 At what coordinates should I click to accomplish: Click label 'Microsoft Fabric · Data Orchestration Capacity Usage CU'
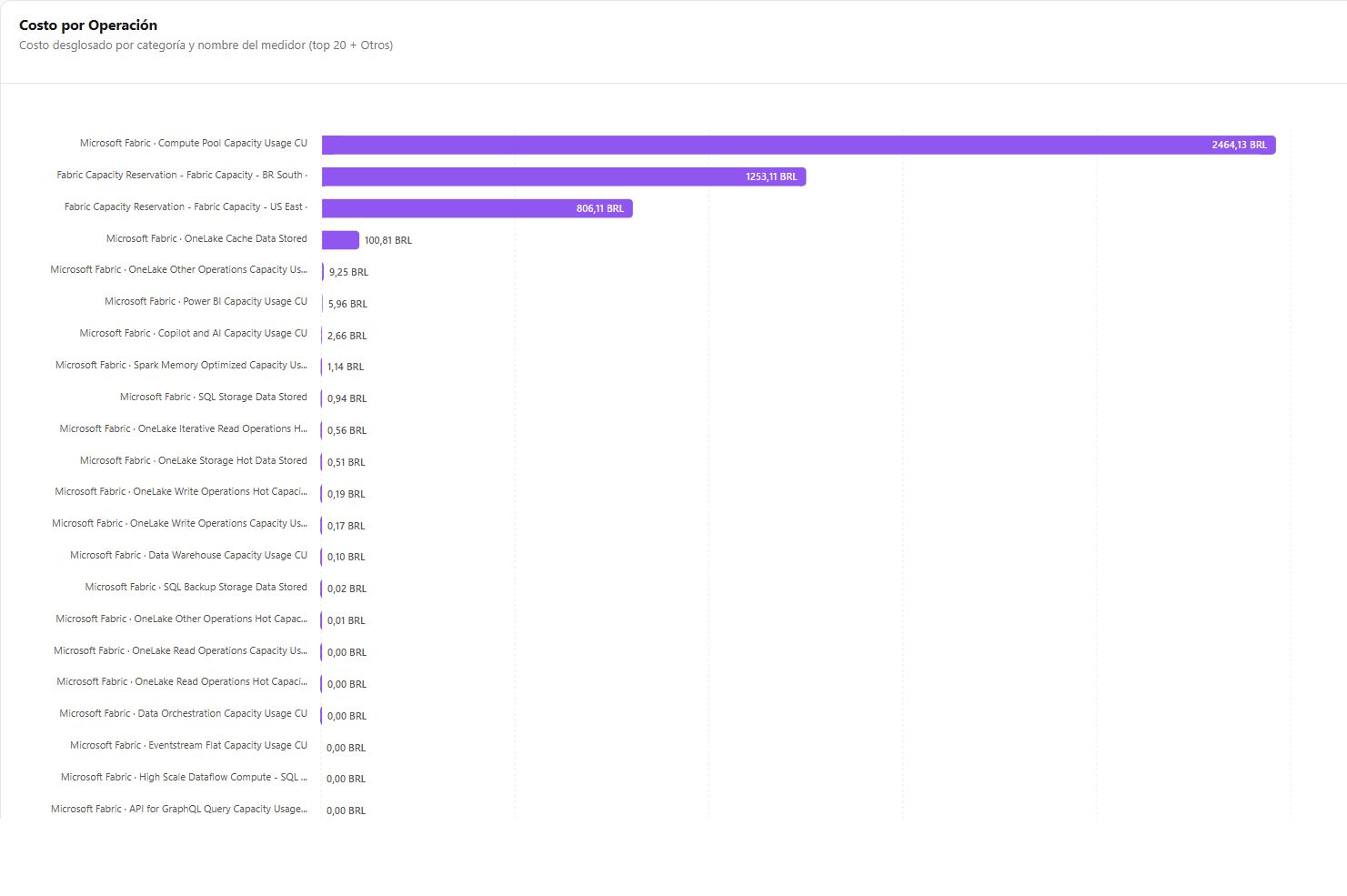(184, 714)
